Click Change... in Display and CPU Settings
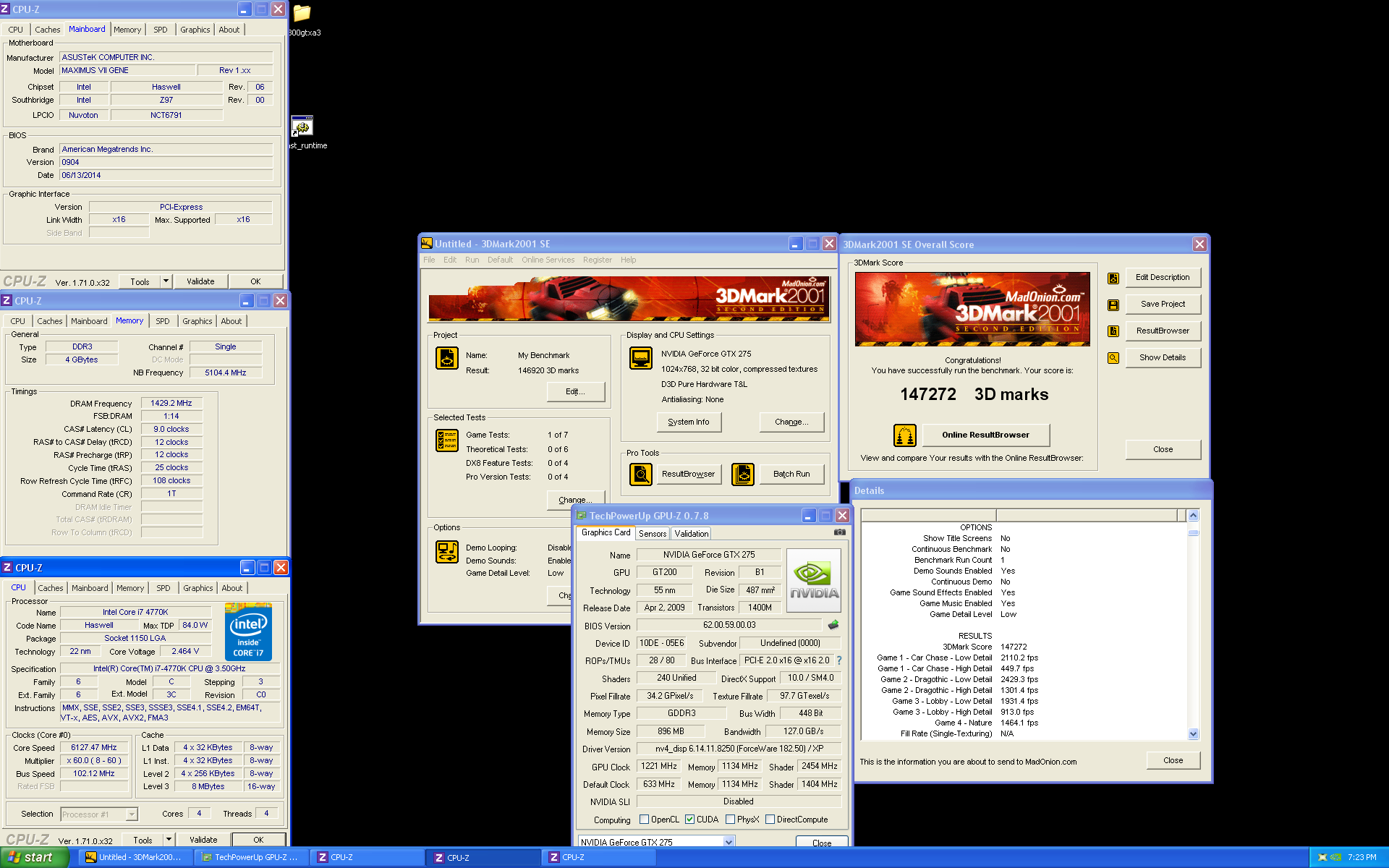Viewport: 1389px width, 868px height. click(x=791, y=422)
